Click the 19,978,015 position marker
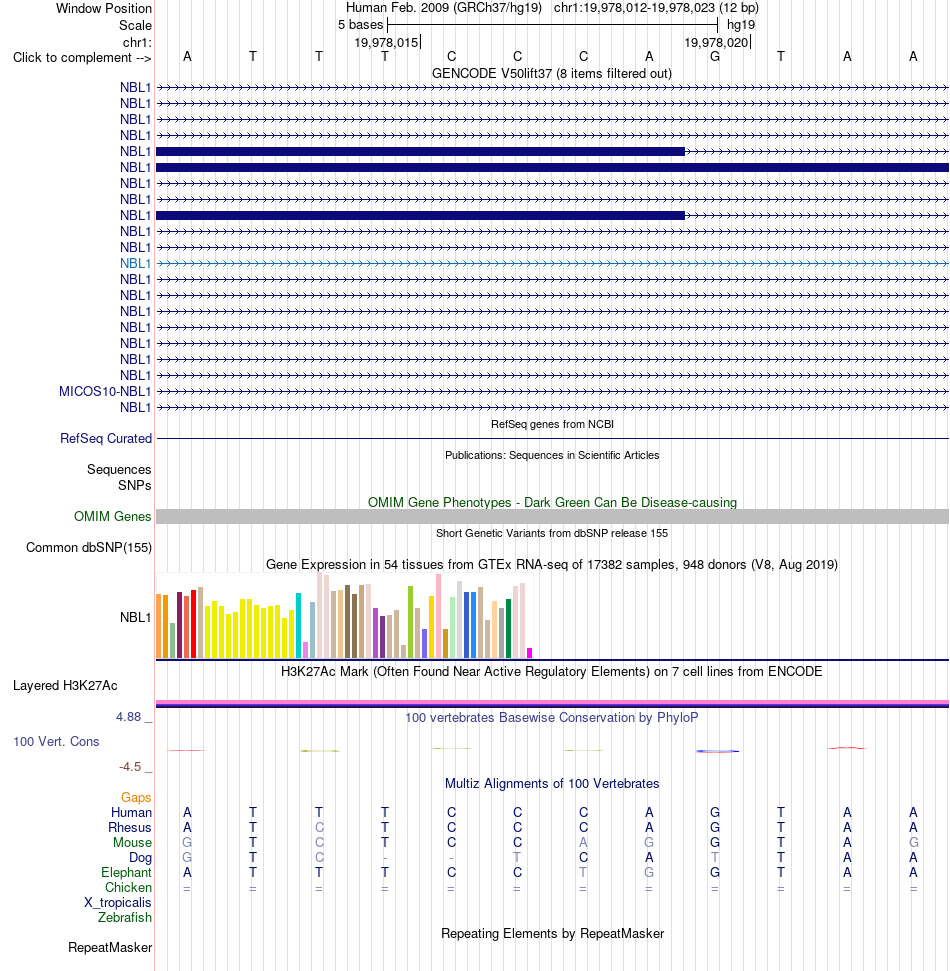 (387, 42)
